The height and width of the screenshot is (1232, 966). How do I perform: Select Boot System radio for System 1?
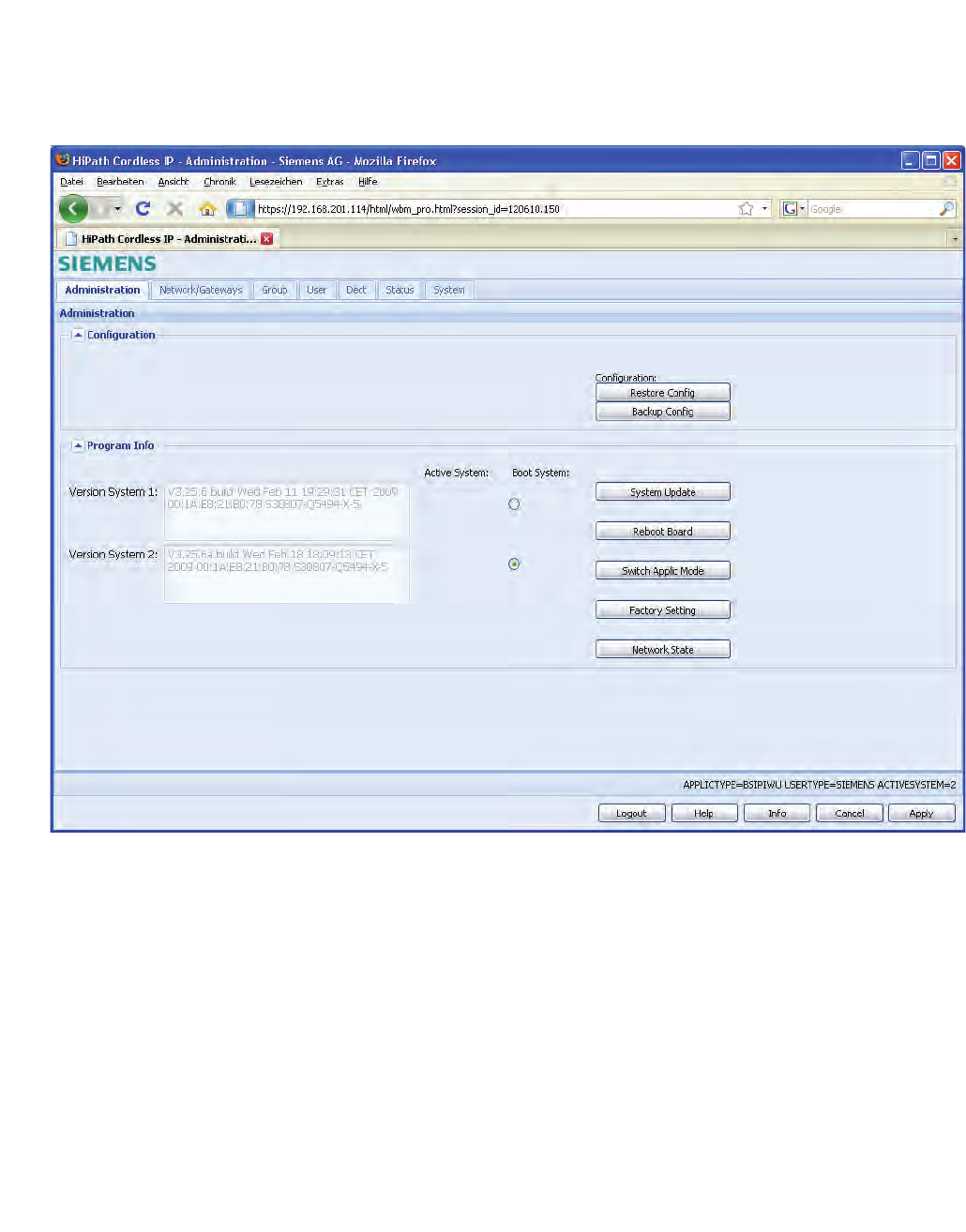click(514, 504)
